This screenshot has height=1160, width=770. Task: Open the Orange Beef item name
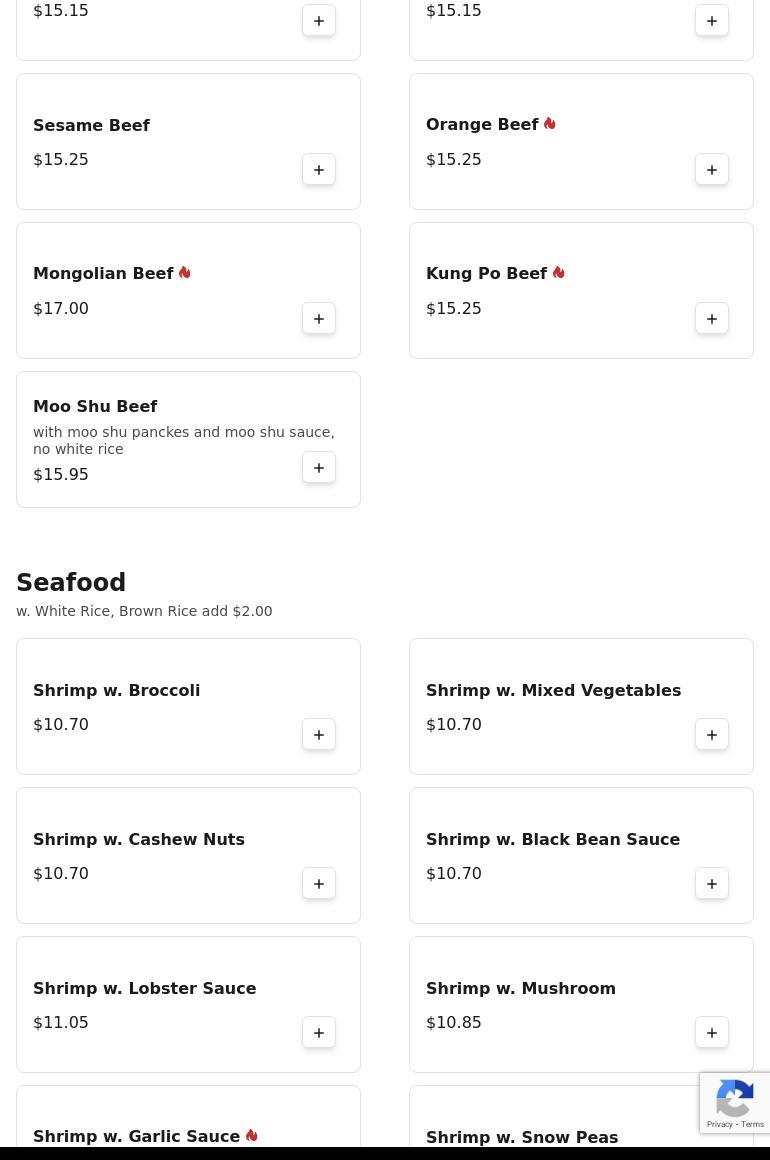(x=482, y=125)
